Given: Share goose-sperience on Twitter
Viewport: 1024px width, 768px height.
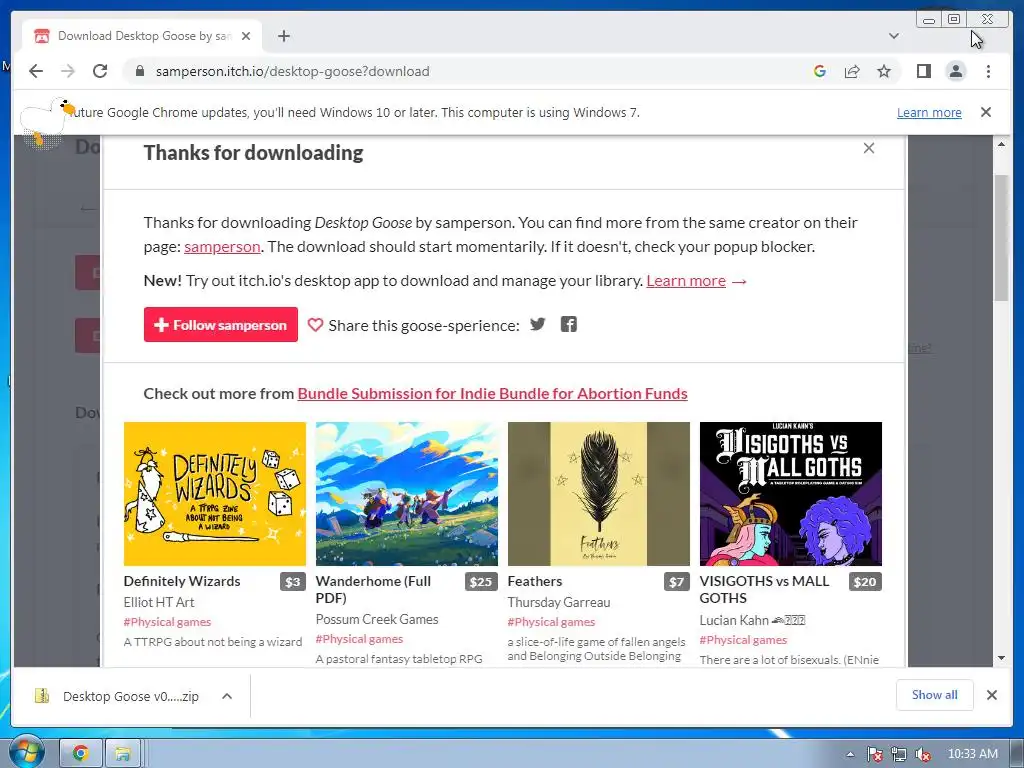Looking at the screenshot, I should pyautogui.click(x=537, y=325).
